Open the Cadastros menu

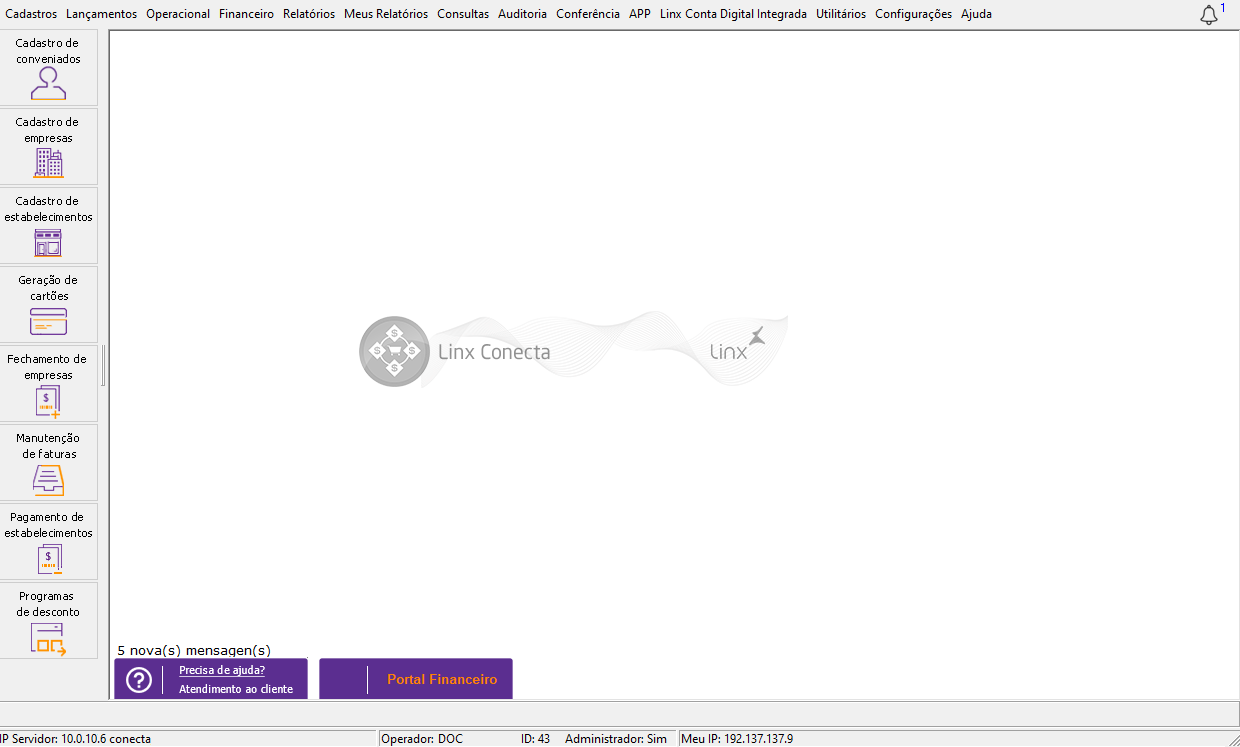31,14
